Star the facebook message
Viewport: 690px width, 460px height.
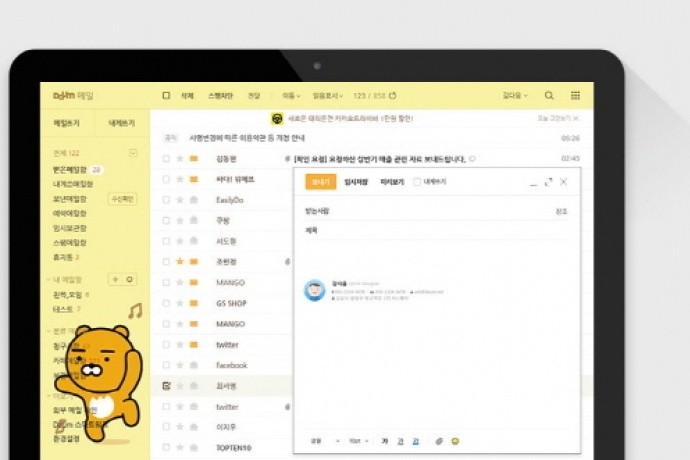pos(180,365)
